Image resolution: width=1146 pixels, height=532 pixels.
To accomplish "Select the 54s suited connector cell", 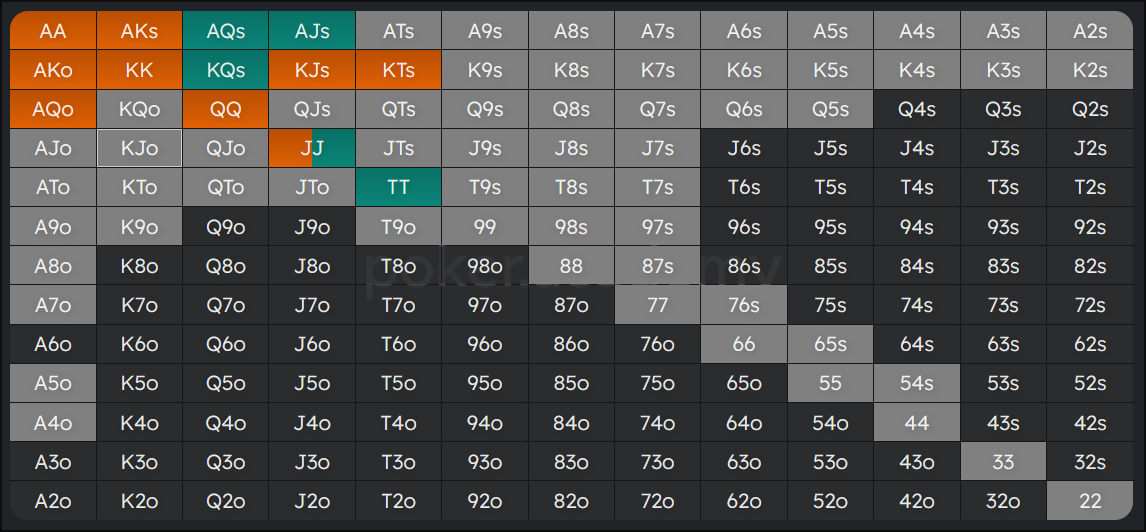I will point(917,383).
